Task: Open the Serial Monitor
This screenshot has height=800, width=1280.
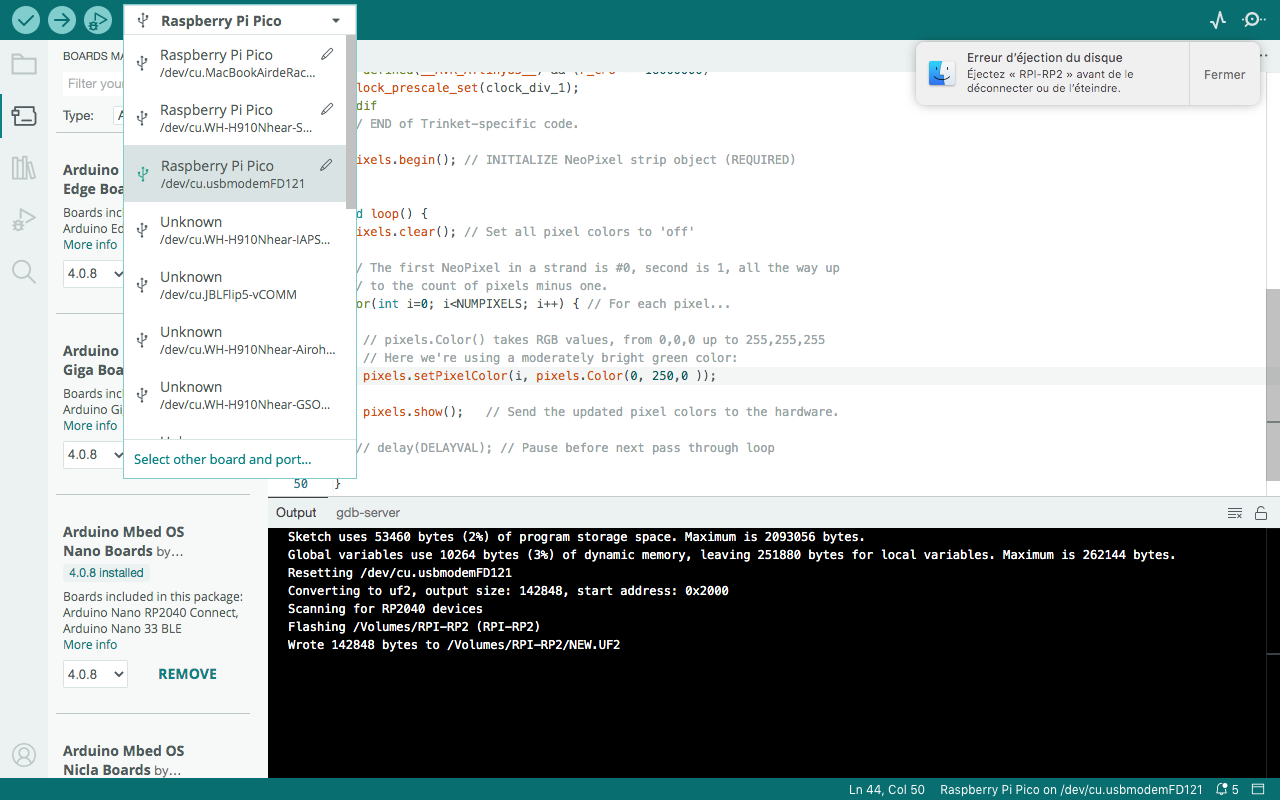Action: 1253,19
